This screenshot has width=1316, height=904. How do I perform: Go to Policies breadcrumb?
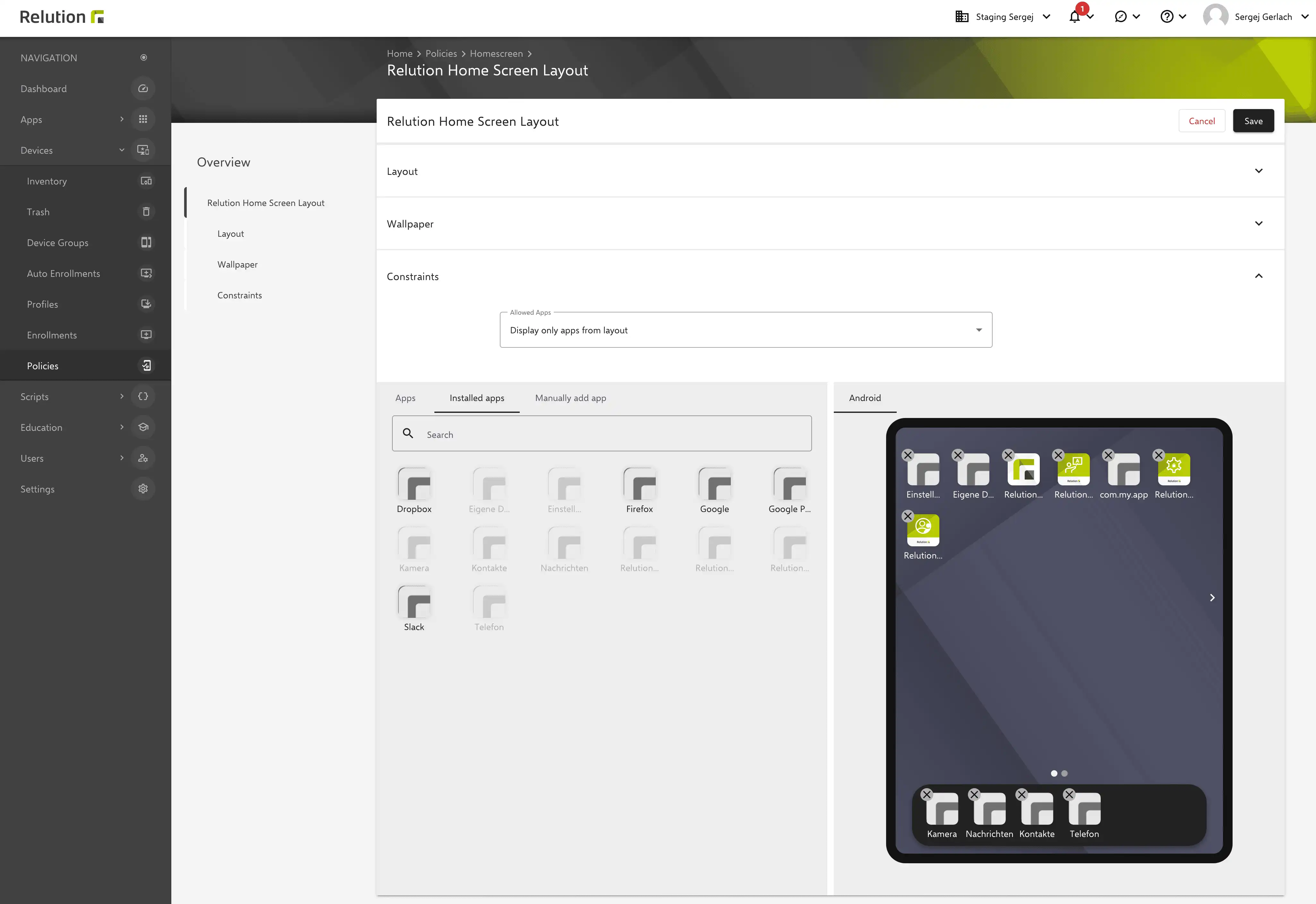441,53
